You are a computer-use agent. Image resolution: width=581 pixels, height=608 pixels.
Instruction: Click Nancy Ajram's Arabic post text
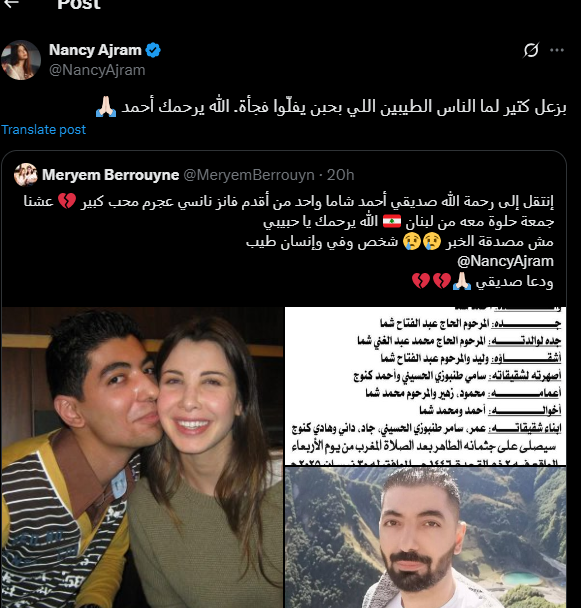pos(331,106)
